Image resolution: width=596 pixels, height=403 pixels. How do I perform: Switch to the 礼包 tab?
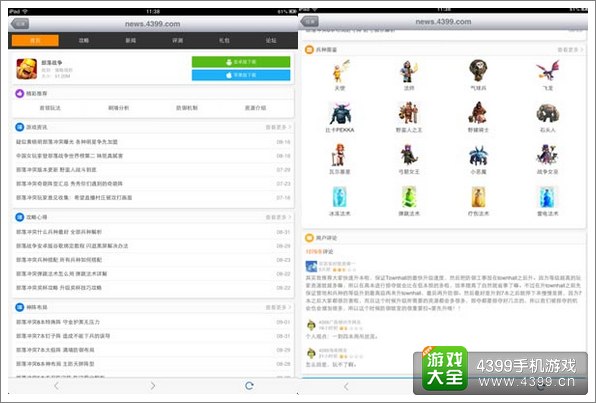point(224,40)
